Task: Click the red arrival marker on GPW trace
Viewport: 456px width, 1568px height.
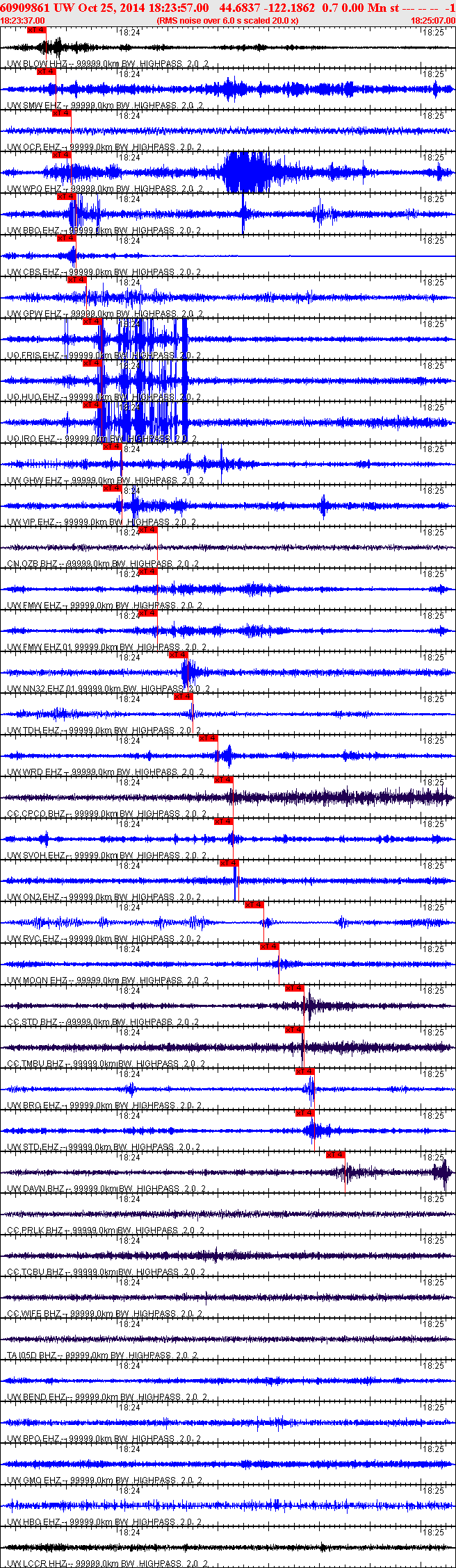Action: pyautogui.click(x=76, y=280)
